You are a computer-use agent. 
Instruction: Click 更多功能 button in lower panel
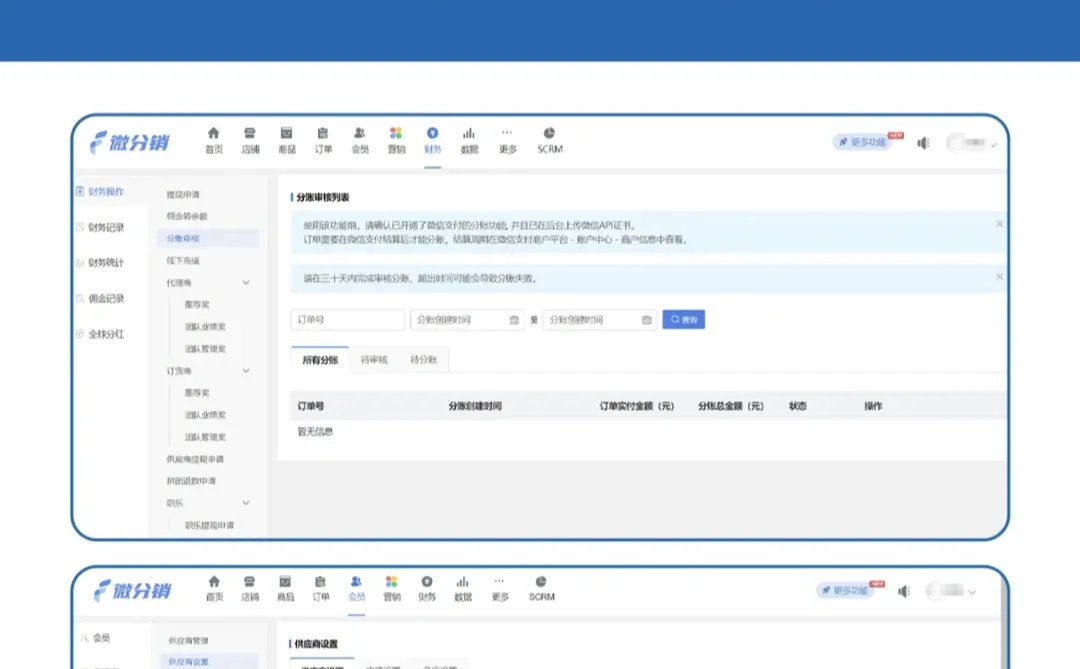click(845, 590)
